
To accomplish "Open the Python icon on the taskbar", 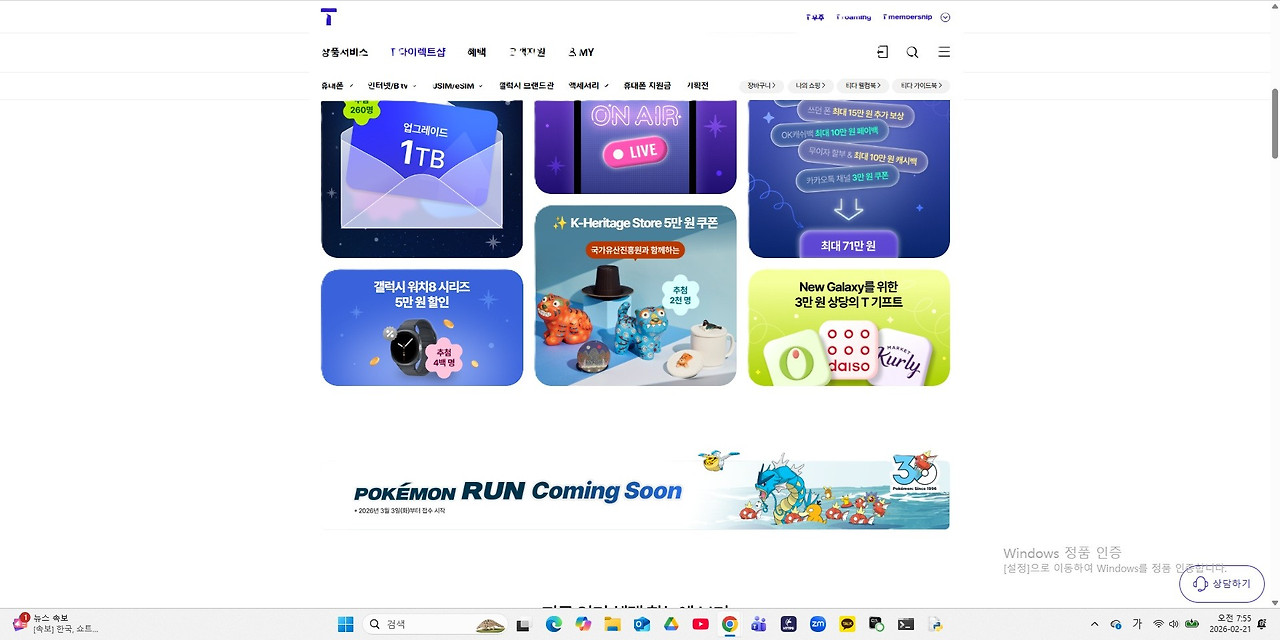I will coord(935,624).
